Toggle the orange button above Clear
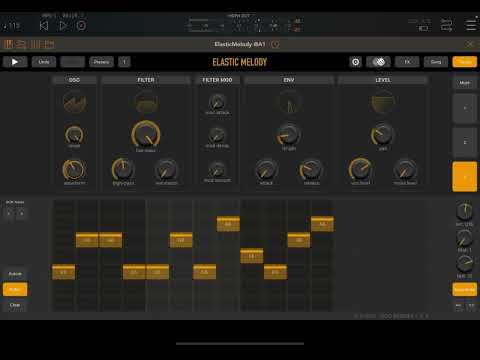 [15, 289]
